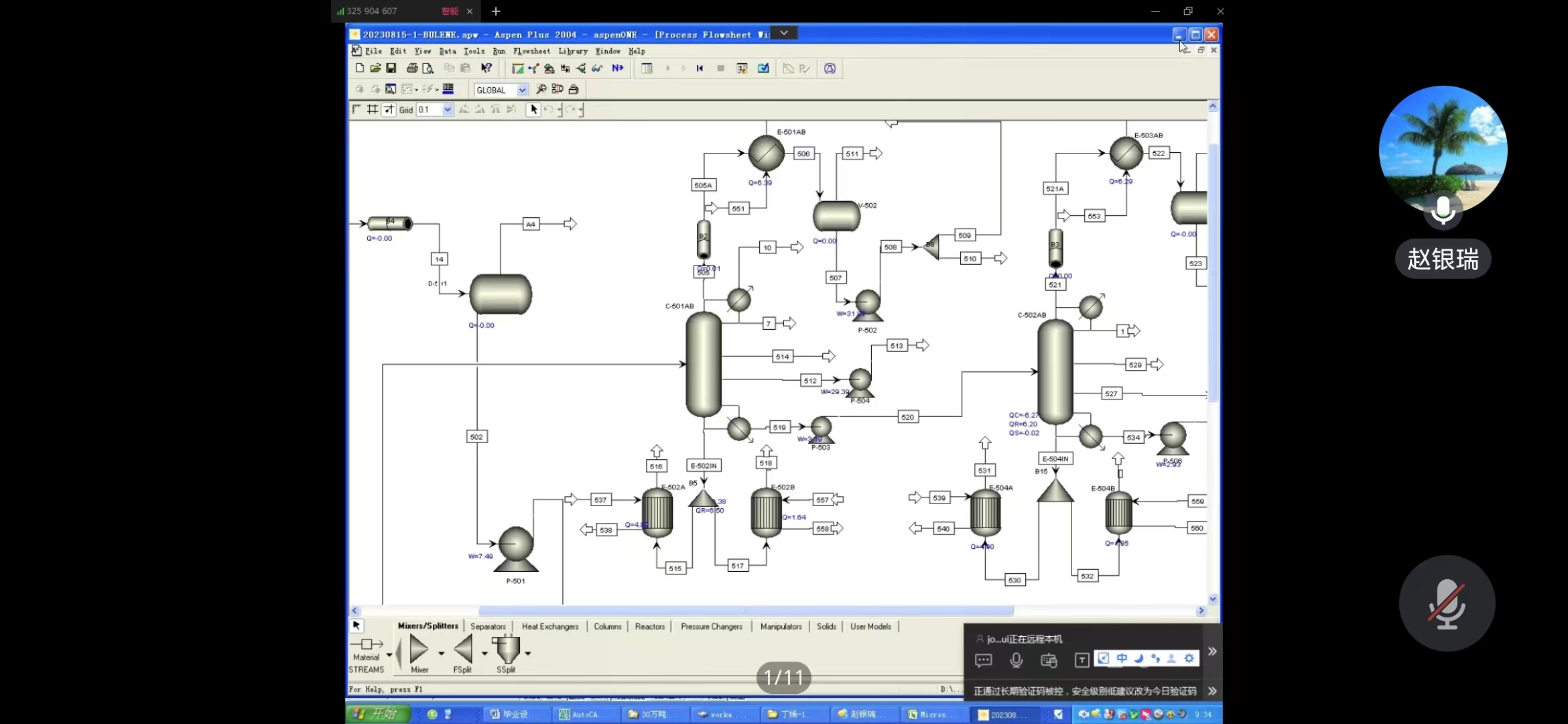Open Print Preview from the toolbar

(x=428, y=68)
